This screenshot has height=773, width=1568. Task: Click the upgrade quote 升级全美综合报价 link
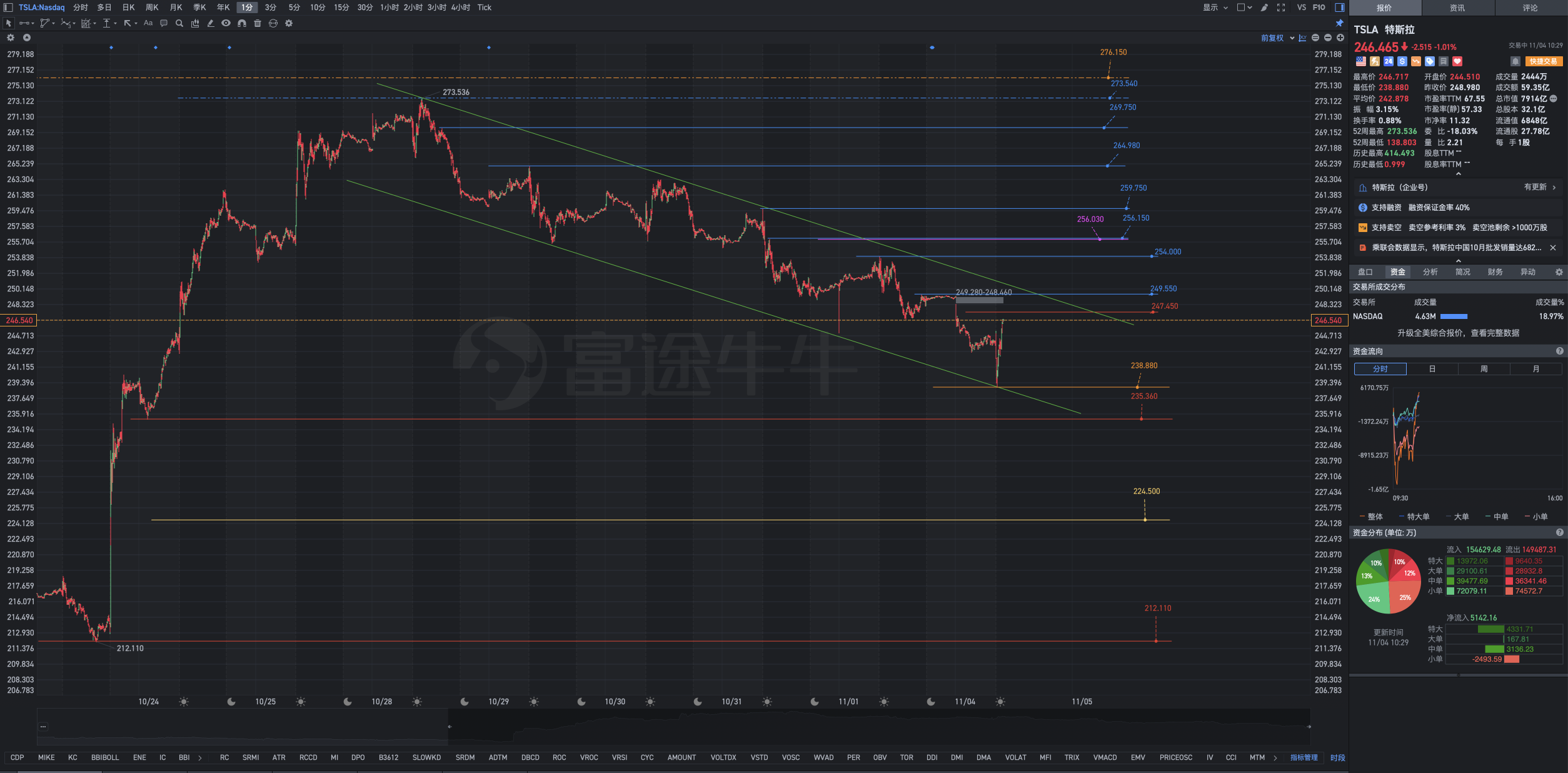pyautogui.click(x=1459, y=333)
